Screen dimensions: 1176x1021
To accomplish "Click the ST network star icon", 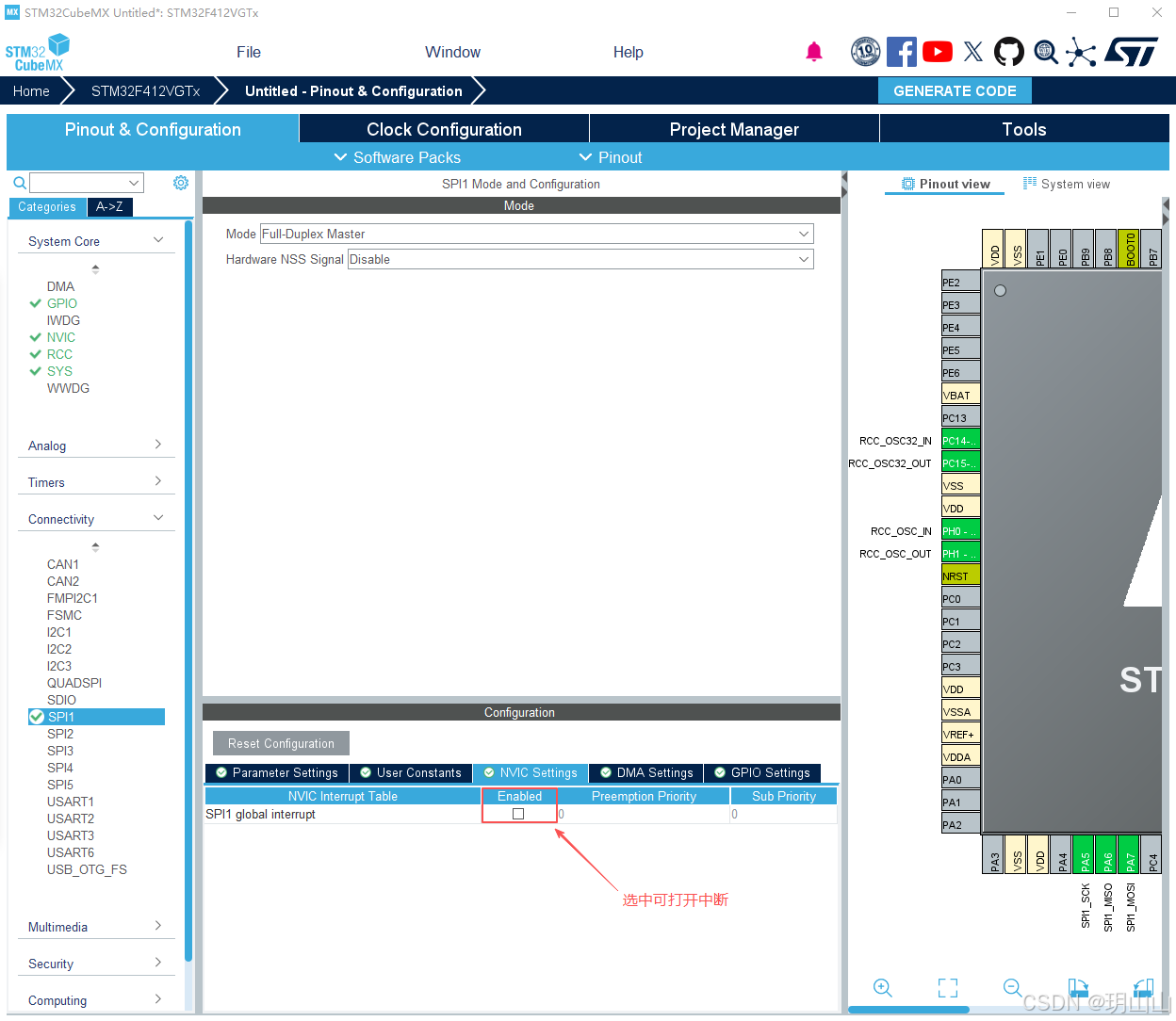I will (x=1082, y=52).
